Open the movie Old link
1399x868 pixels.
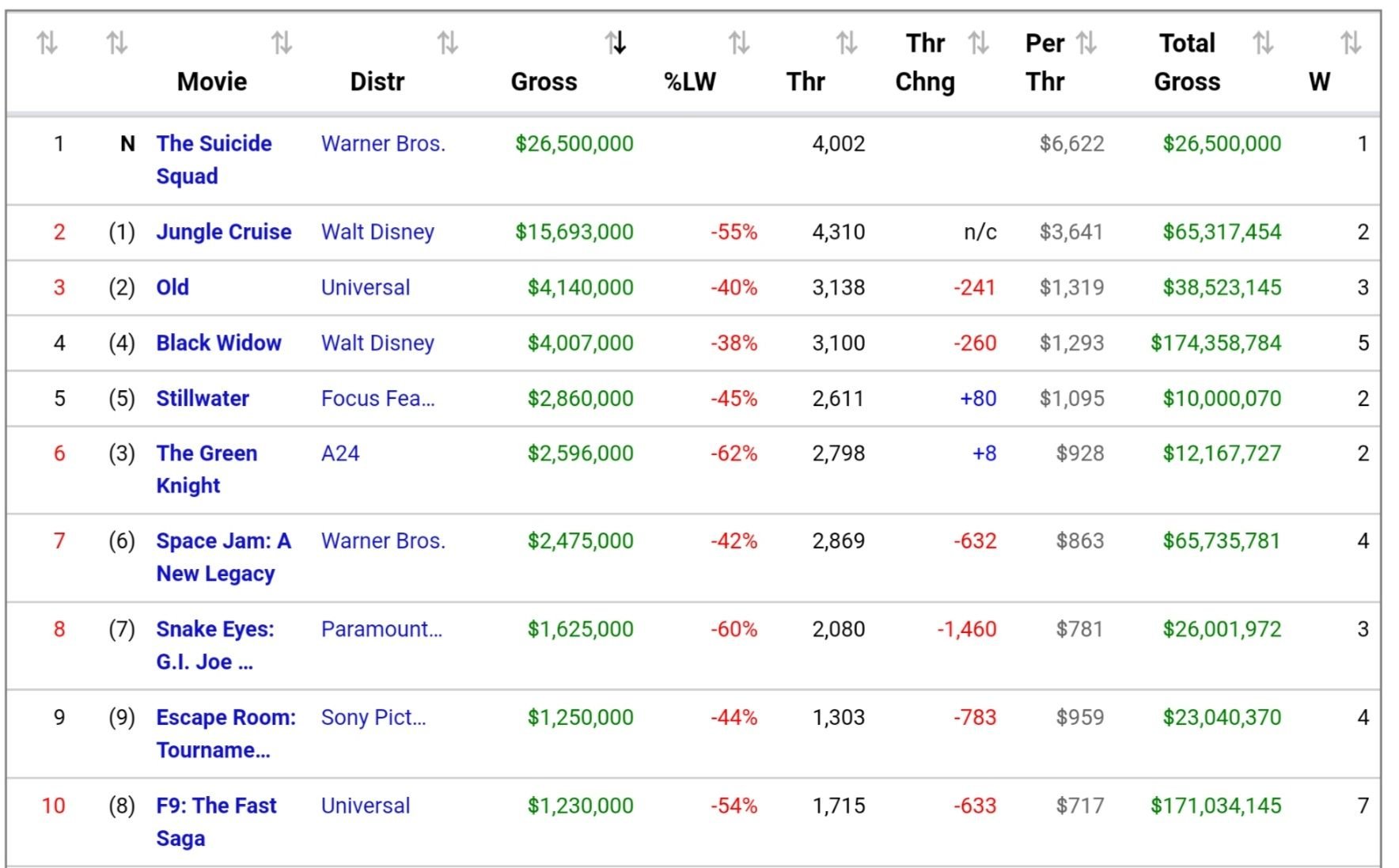[x=173, y=287]
